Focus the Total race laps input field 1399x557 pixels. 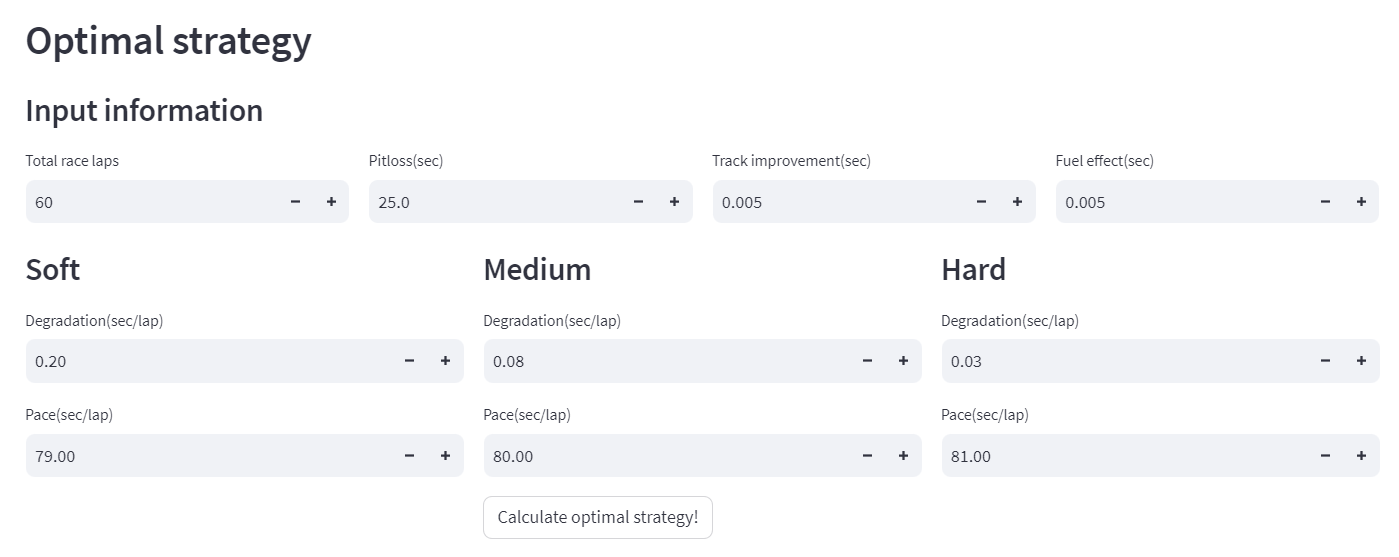coord(150,202)
